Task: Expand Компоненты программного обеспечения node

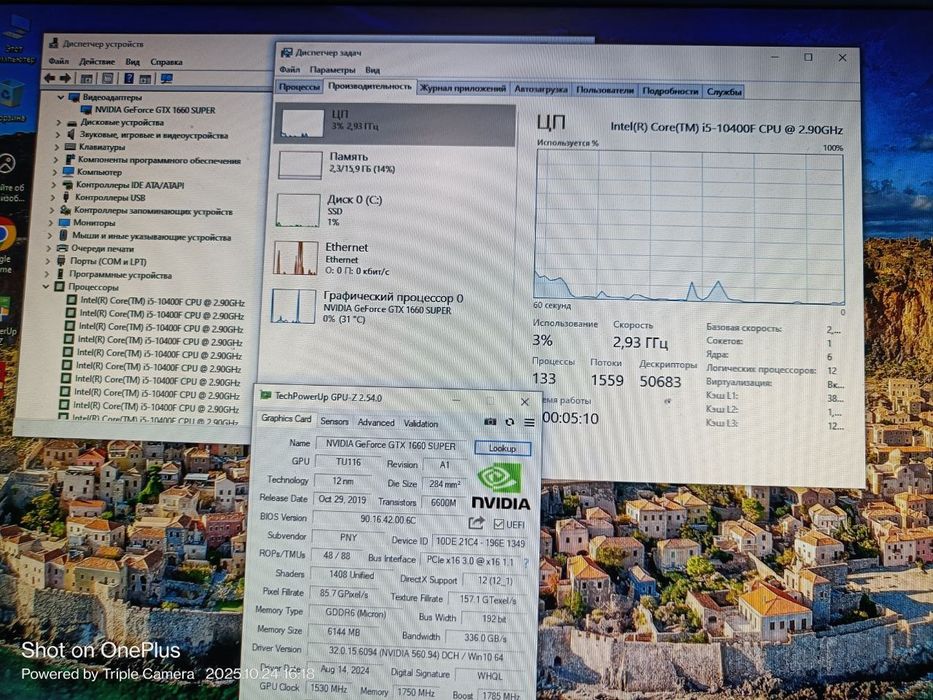Action: (x=56, y=160)
